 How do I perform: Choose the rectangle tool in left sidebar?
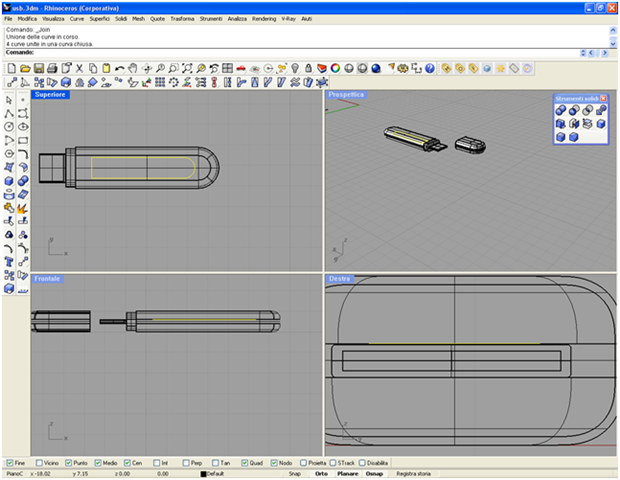point(23,140)
